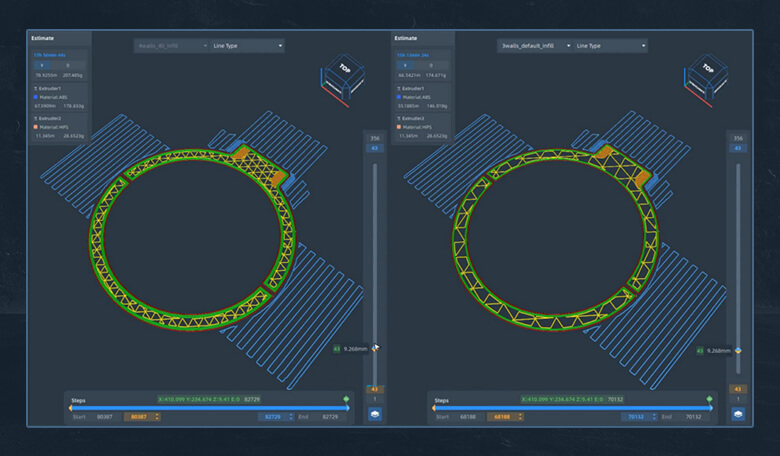Select the ¥ cost toggle in left Estimate panel

(x=40, y=64)
